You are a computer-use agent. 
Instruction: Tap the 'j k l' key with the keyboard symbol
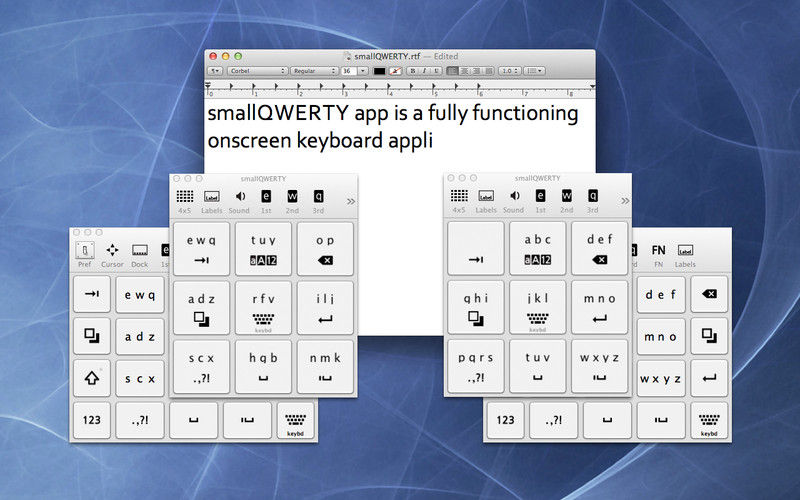(x=538, y=307)
